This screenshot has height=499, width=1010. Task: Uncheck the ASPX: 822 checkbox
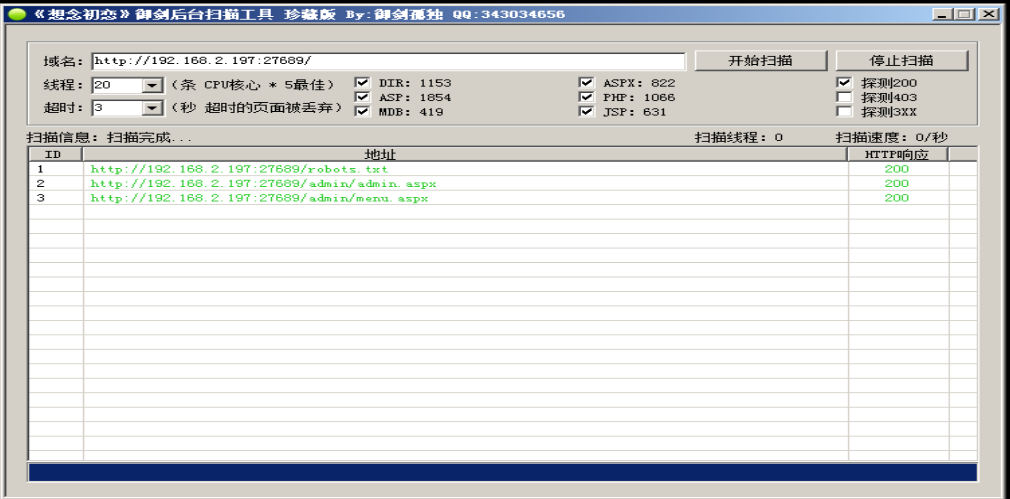coord(586,83)
